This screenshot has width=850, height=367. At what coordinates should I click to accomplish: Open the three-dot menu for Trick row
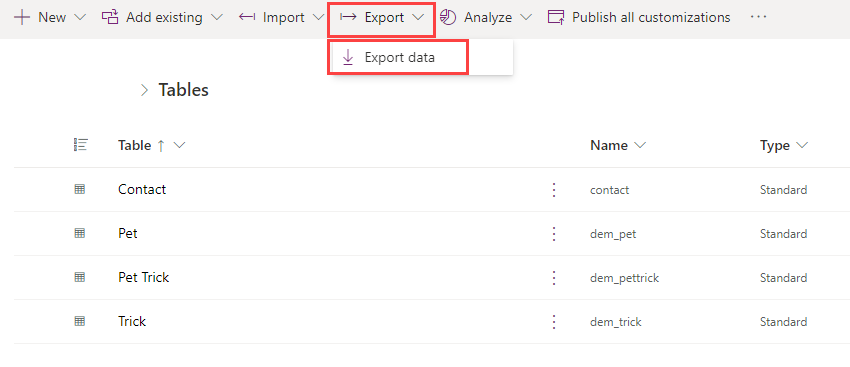point(553,321)
